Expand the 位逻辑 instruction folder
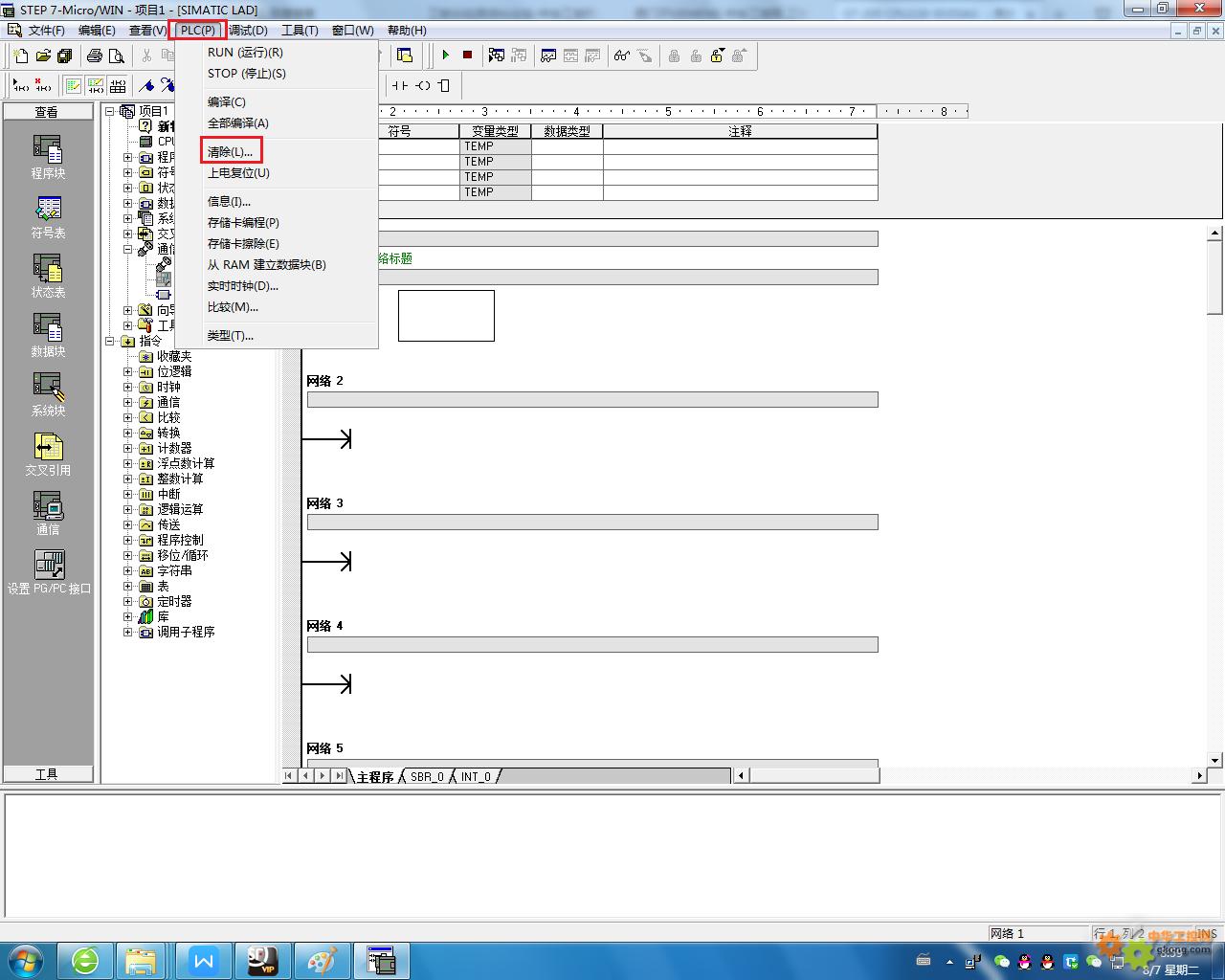Viewport: 1225px width, 980px height. tap(128, 371)
